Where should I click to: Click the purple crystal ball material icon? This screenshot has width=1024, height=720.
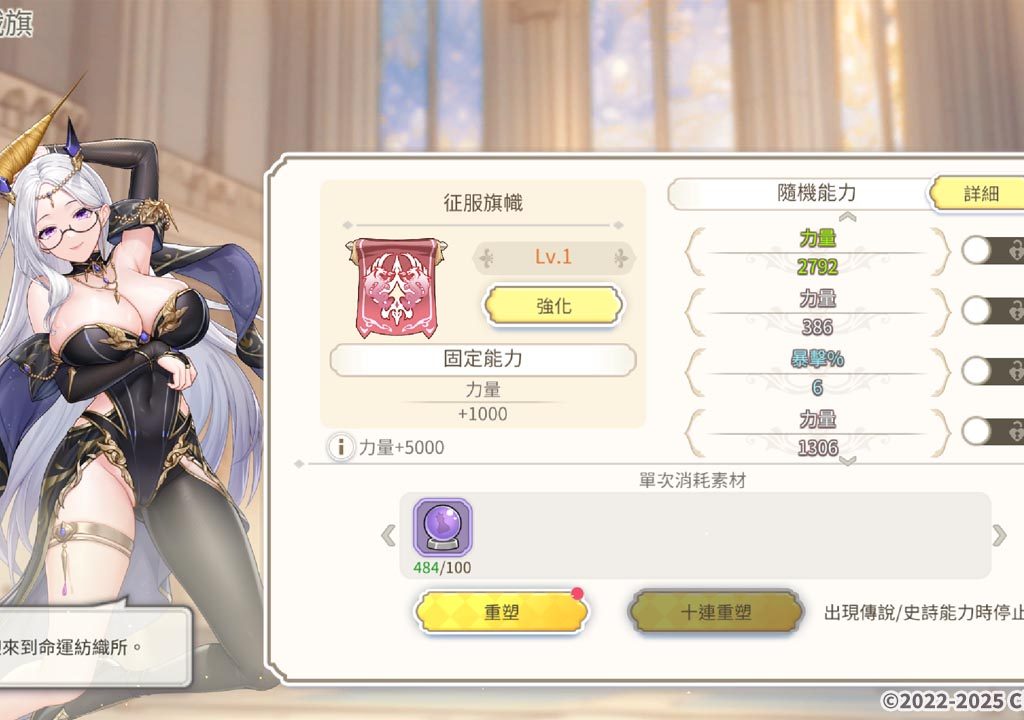pos(443,527)
